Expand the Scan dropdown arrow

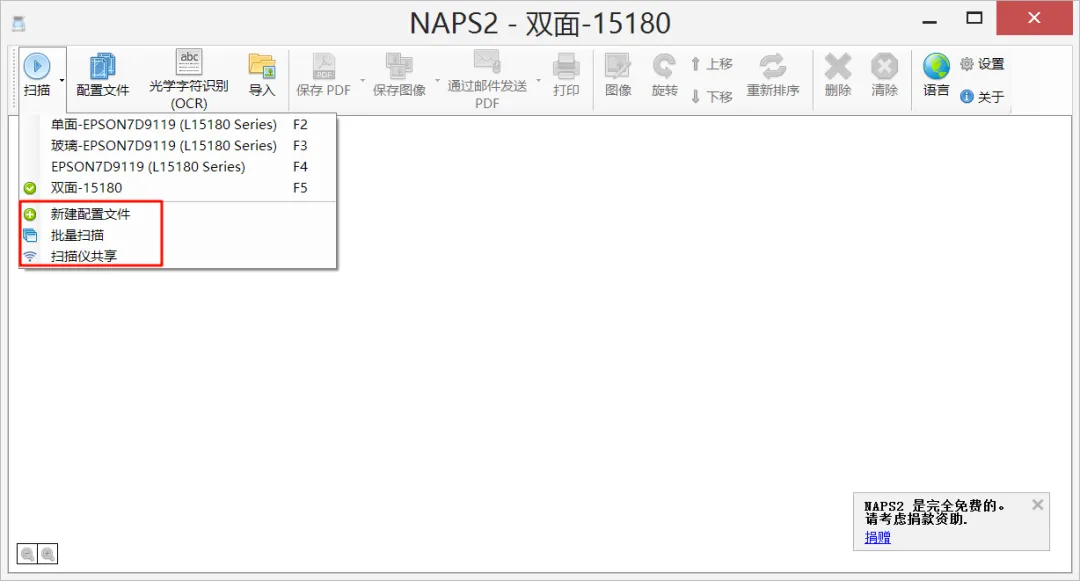click(x=62, y=80)
